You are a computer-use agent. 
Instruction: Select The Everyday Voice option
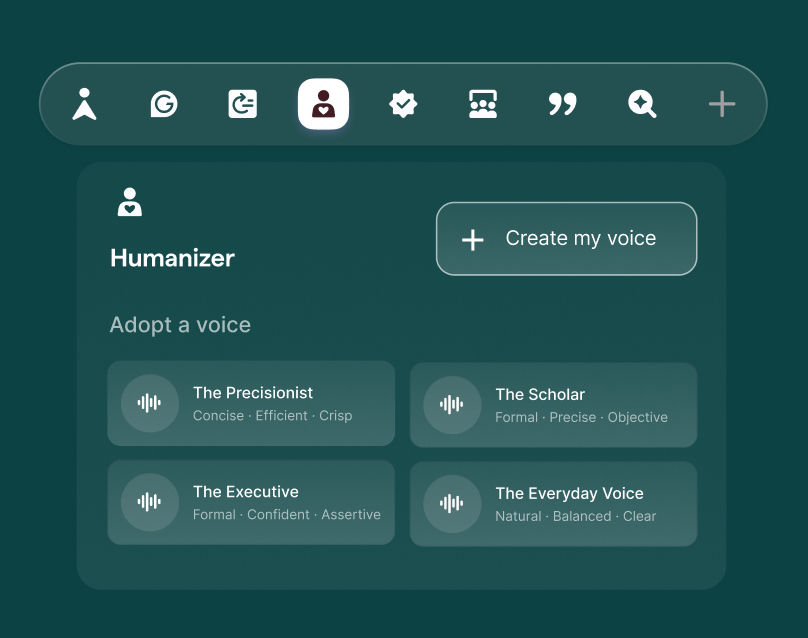553,503
